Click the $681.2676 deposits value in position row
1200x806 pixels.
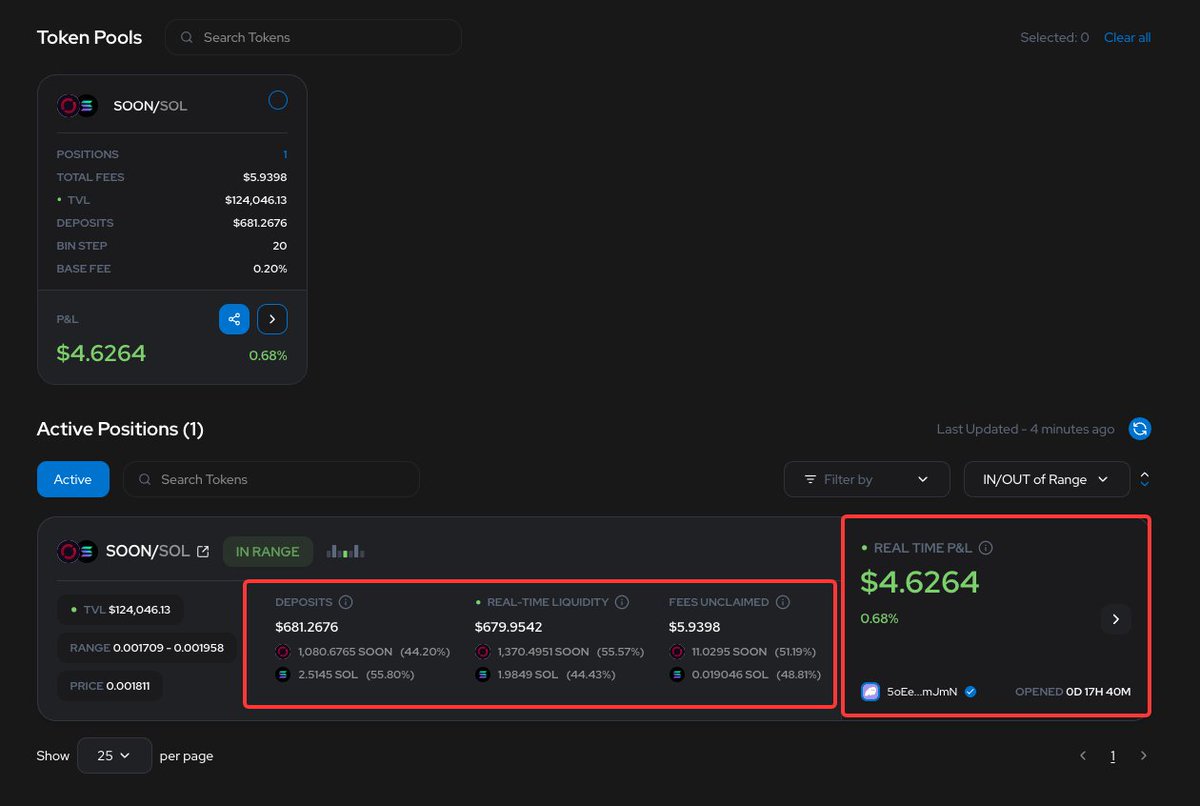click(307, 627)
